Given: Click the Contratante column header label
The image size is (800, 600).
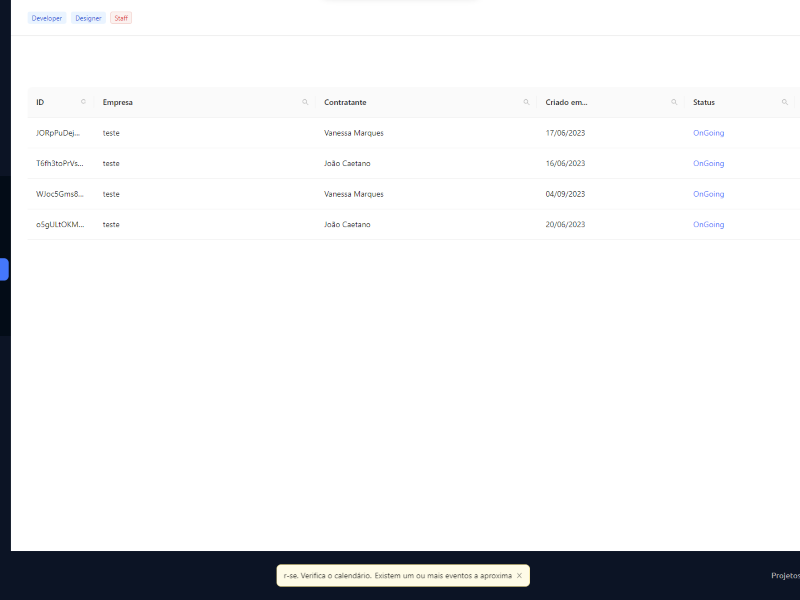Looking at the screenshot, I should pos(345,103).
